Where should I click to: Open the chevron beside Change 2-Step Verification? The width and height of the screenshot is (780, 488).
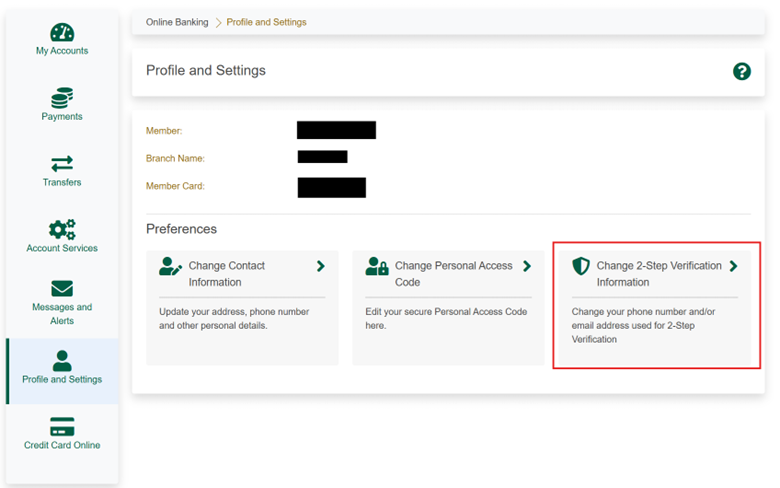733,266
